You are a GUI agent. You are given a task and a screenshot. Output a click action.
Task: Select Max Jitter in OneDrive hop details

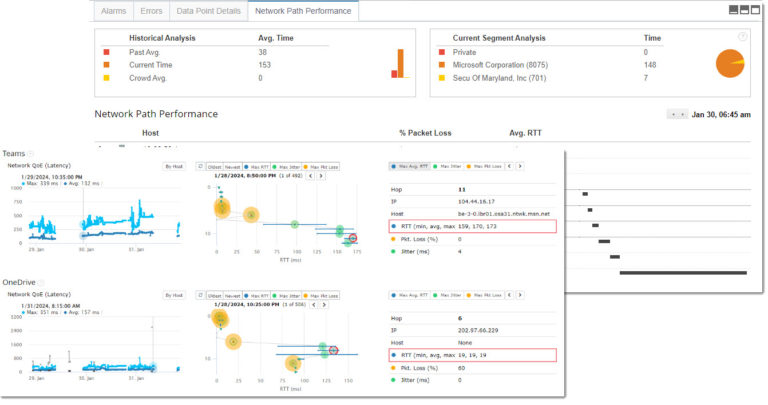(448, 295)
